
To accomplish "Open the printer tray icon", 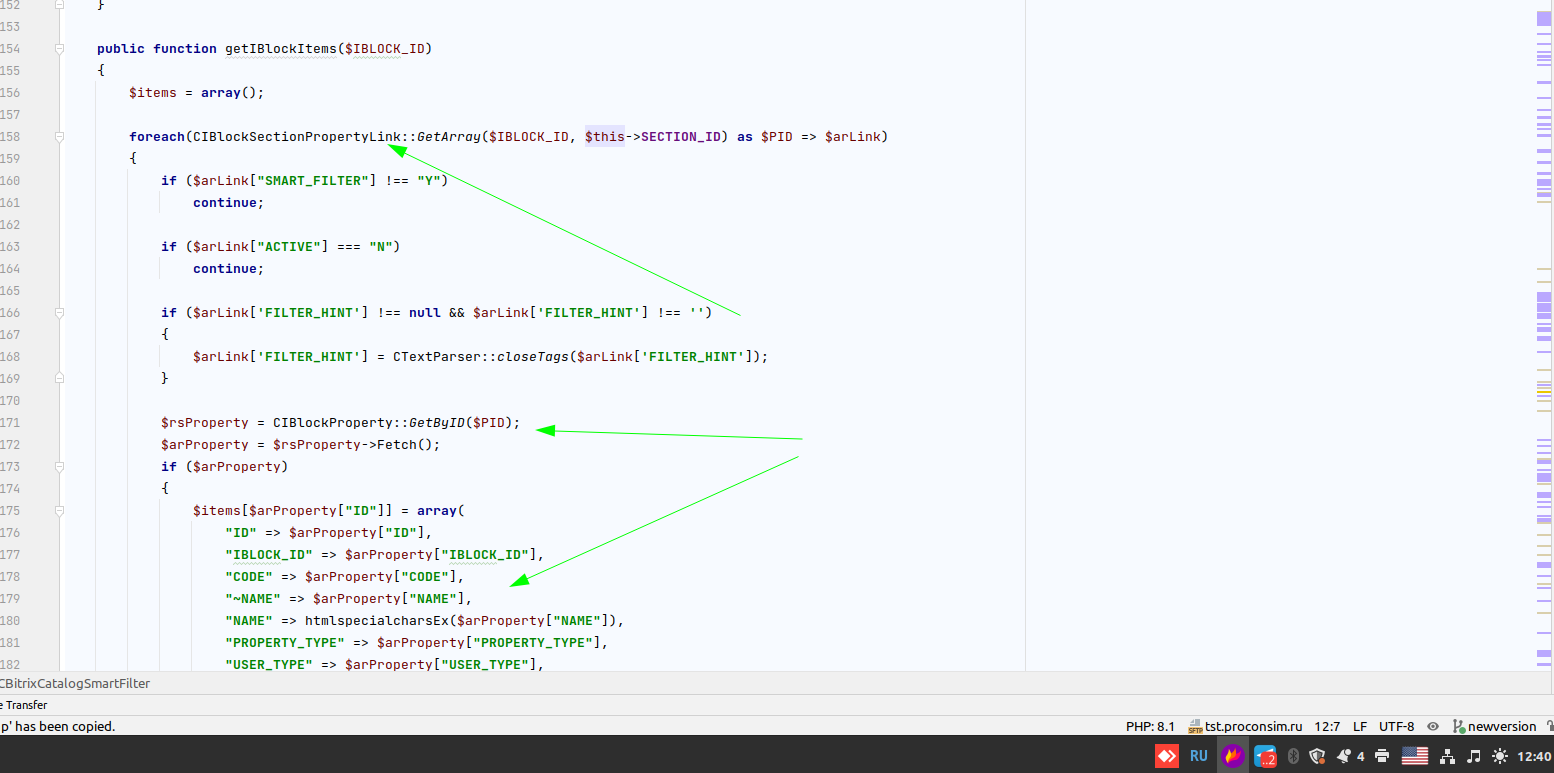I will (x=1382, y=756).
